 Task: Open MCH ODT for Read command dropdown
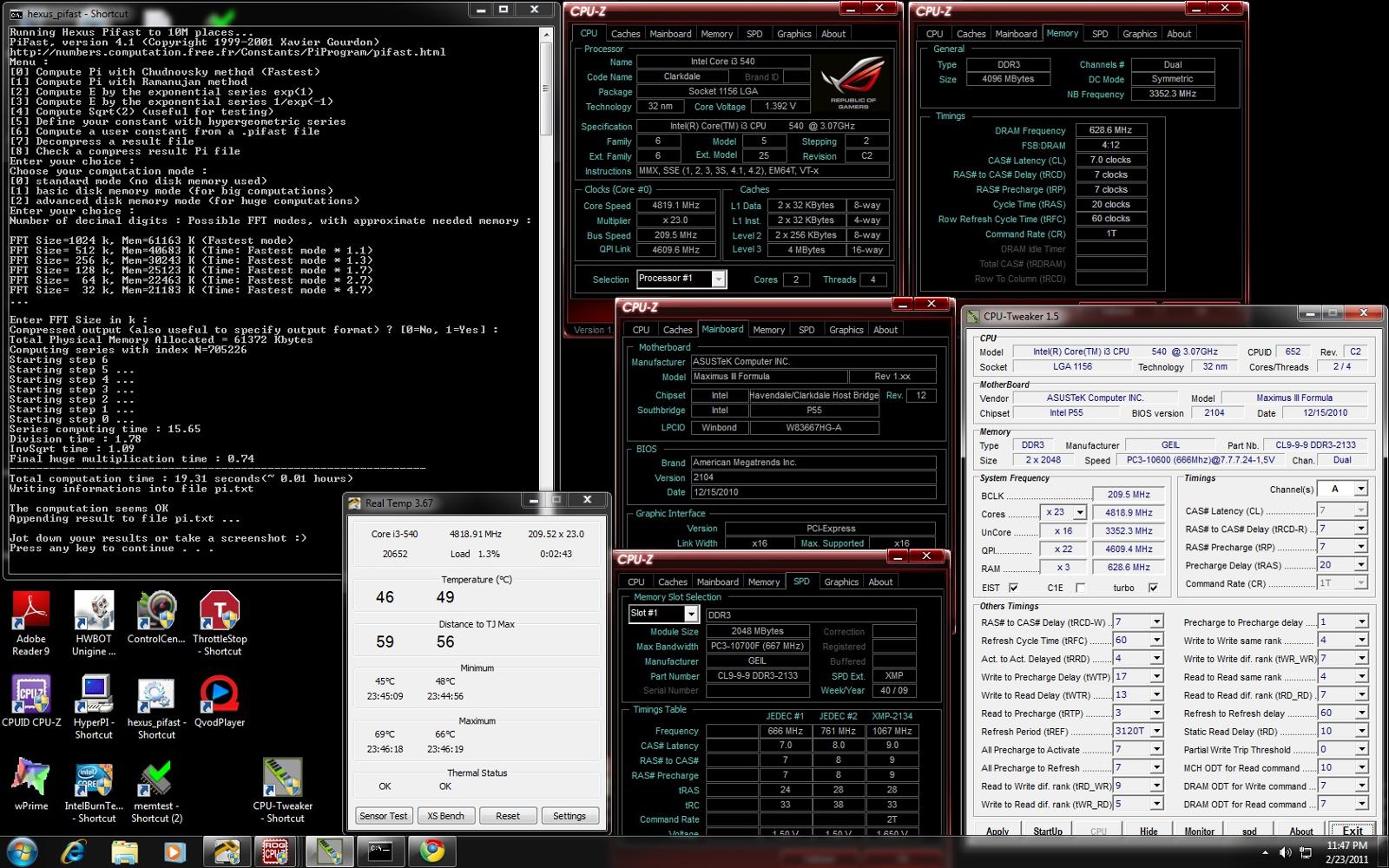tap(1361, 767)
